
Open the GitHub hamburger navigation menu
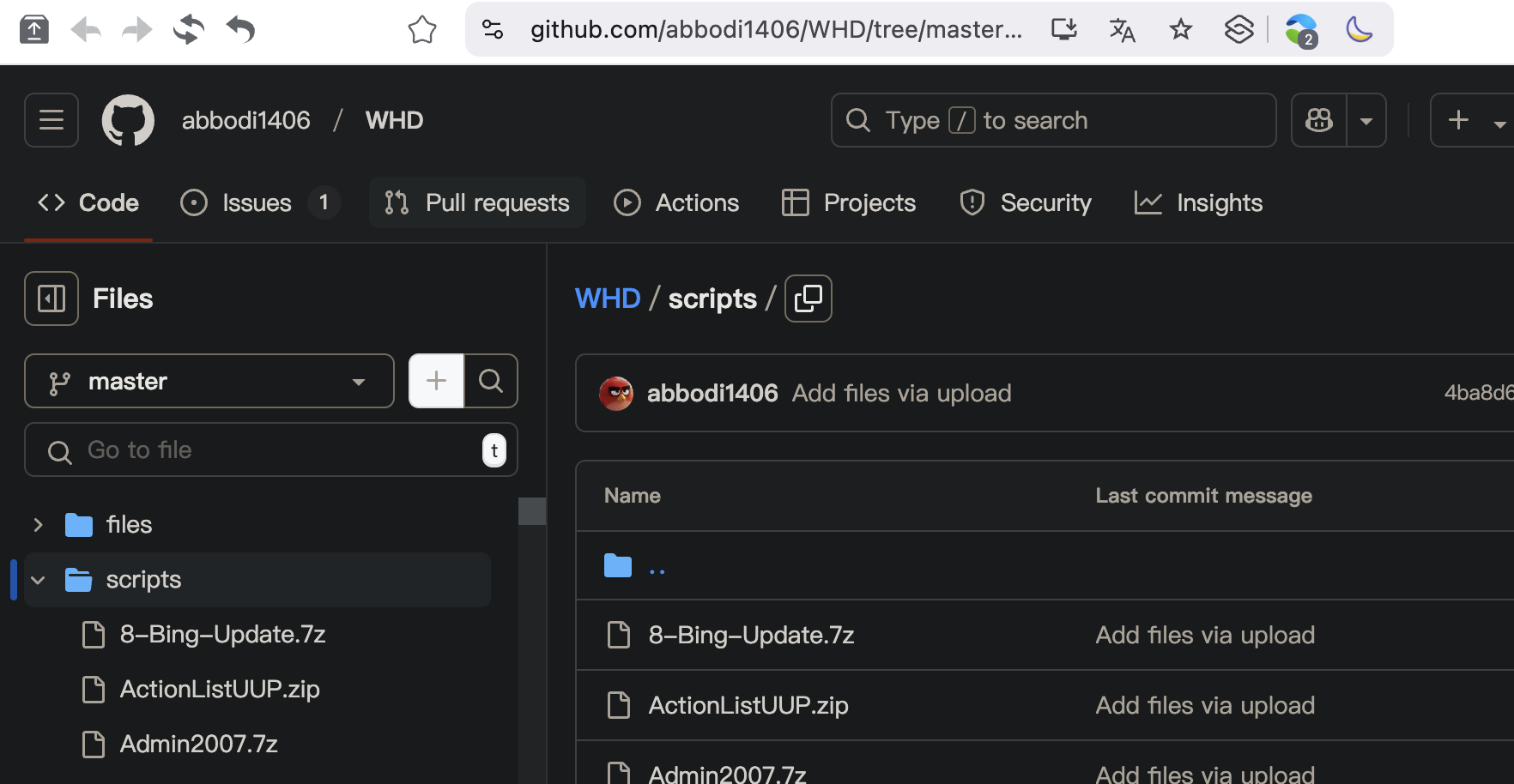point(51,120)
